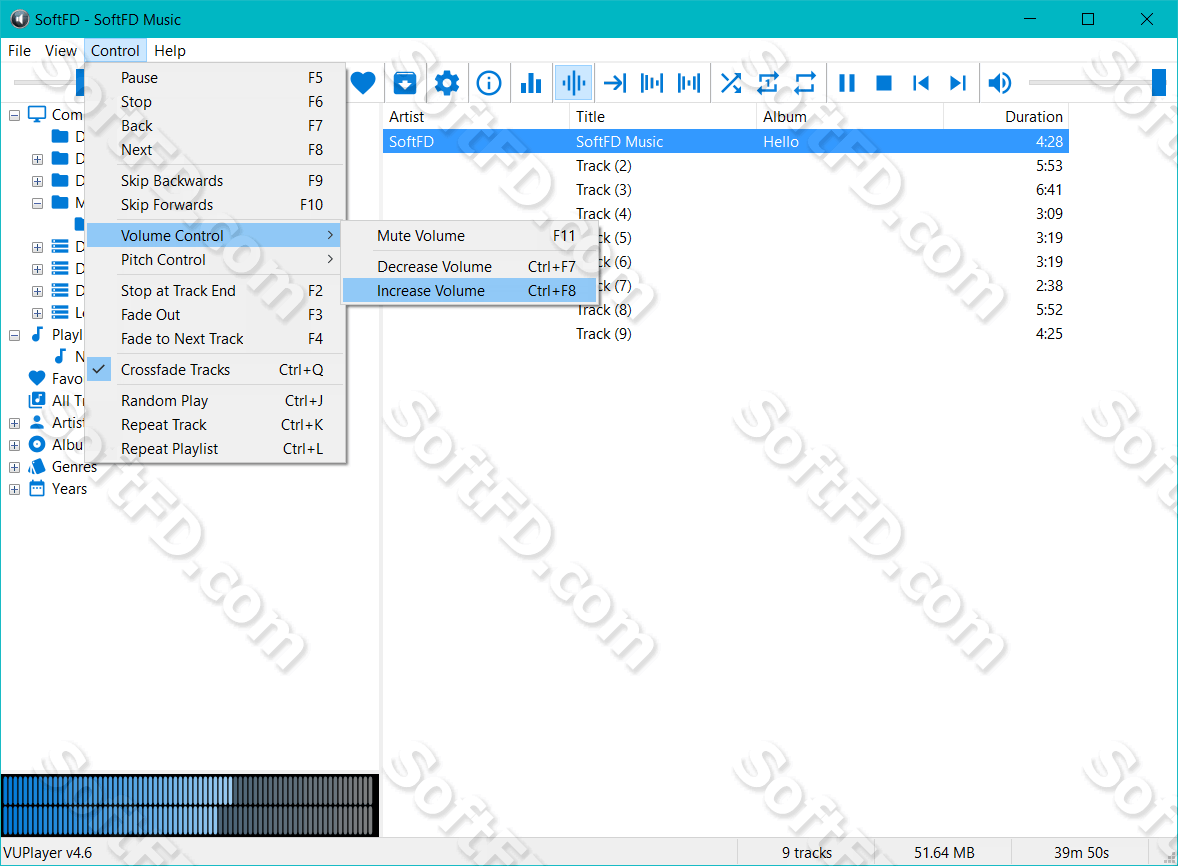Screen dimensions: 1178x866
Task: Select the Track (4) row
Action: coord(726,213)
